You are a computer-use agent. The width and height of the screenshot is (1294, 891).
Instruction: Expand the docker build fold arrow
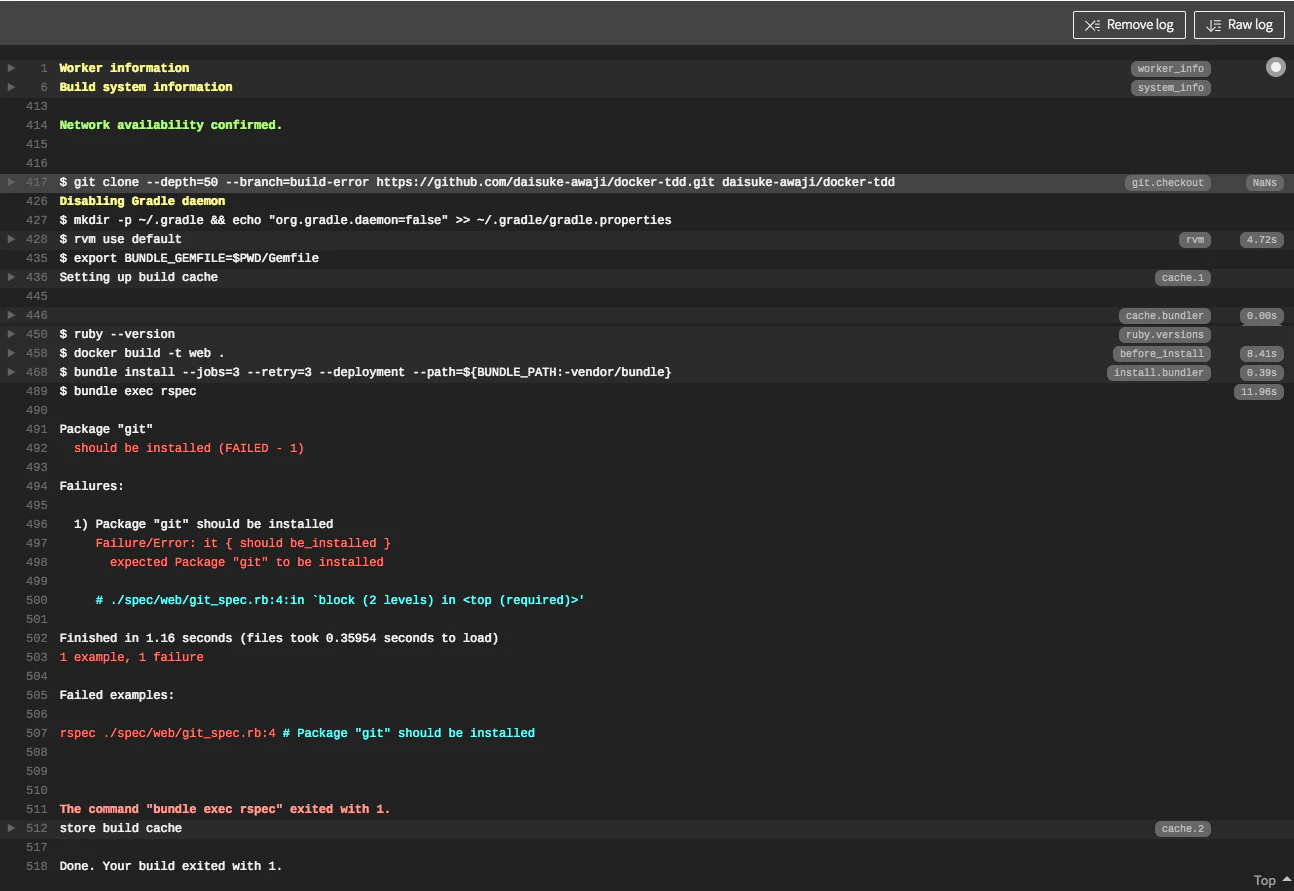pos(12,353)
